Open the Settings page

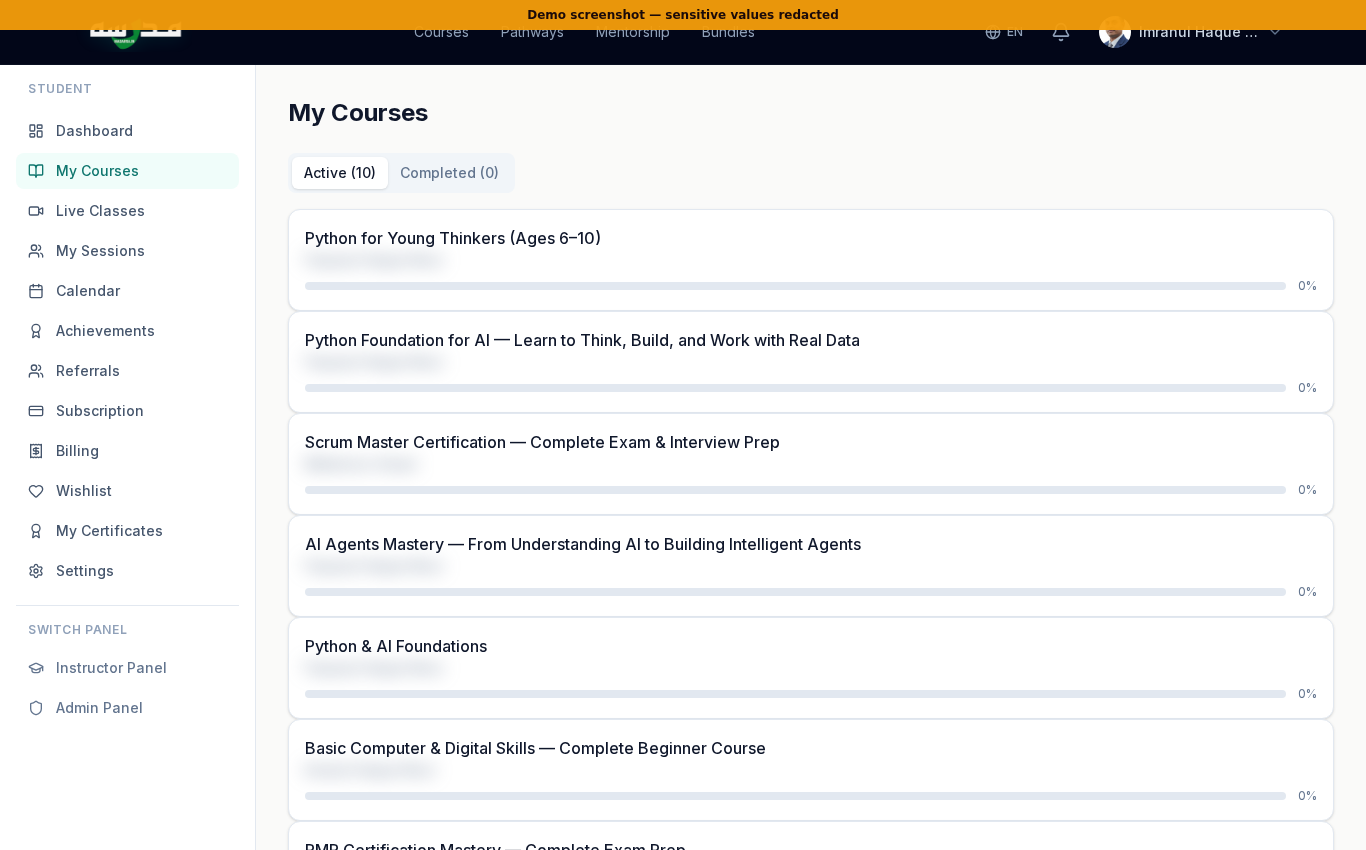[x=127, y=571]
